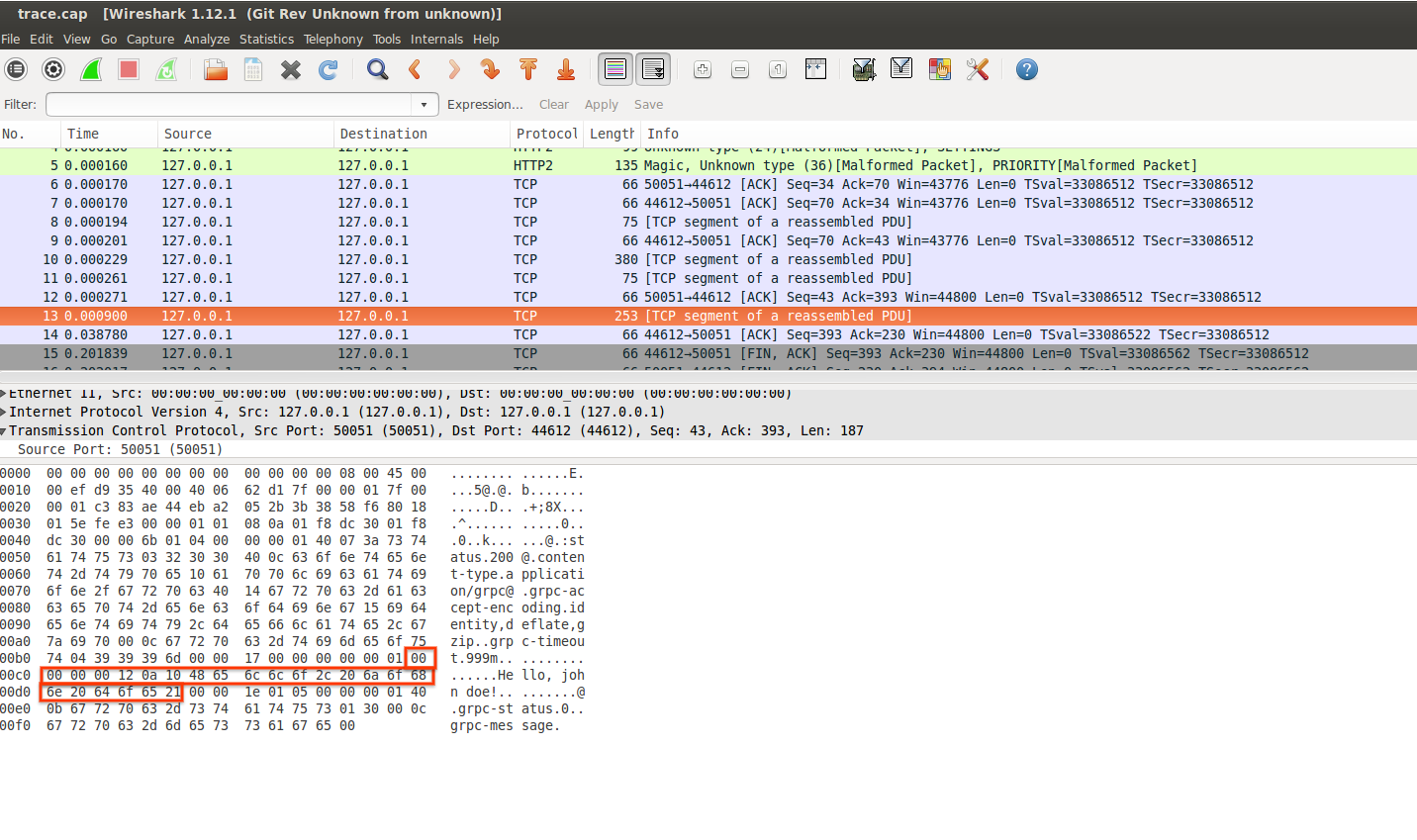Apply the display filter
1417x840 pixels.
click(x=601, y=105)
